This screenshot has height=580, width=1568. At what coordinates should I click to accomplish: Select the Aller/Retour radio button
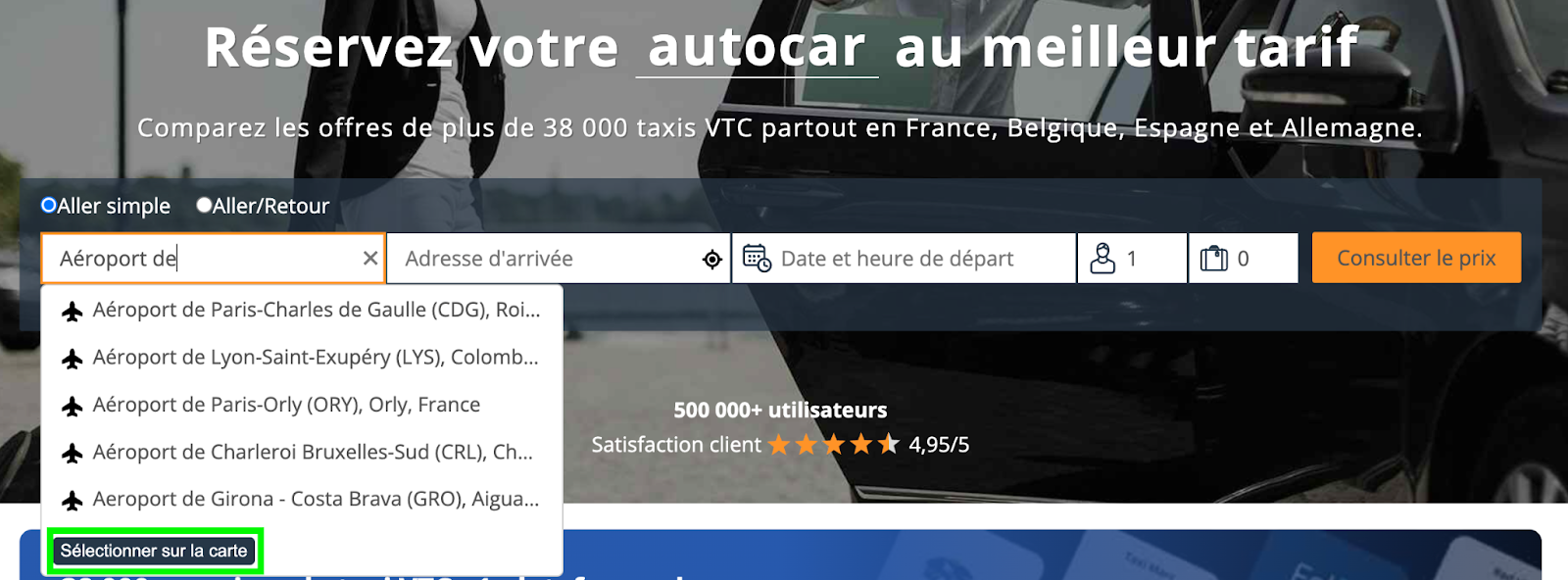point(204,206)
